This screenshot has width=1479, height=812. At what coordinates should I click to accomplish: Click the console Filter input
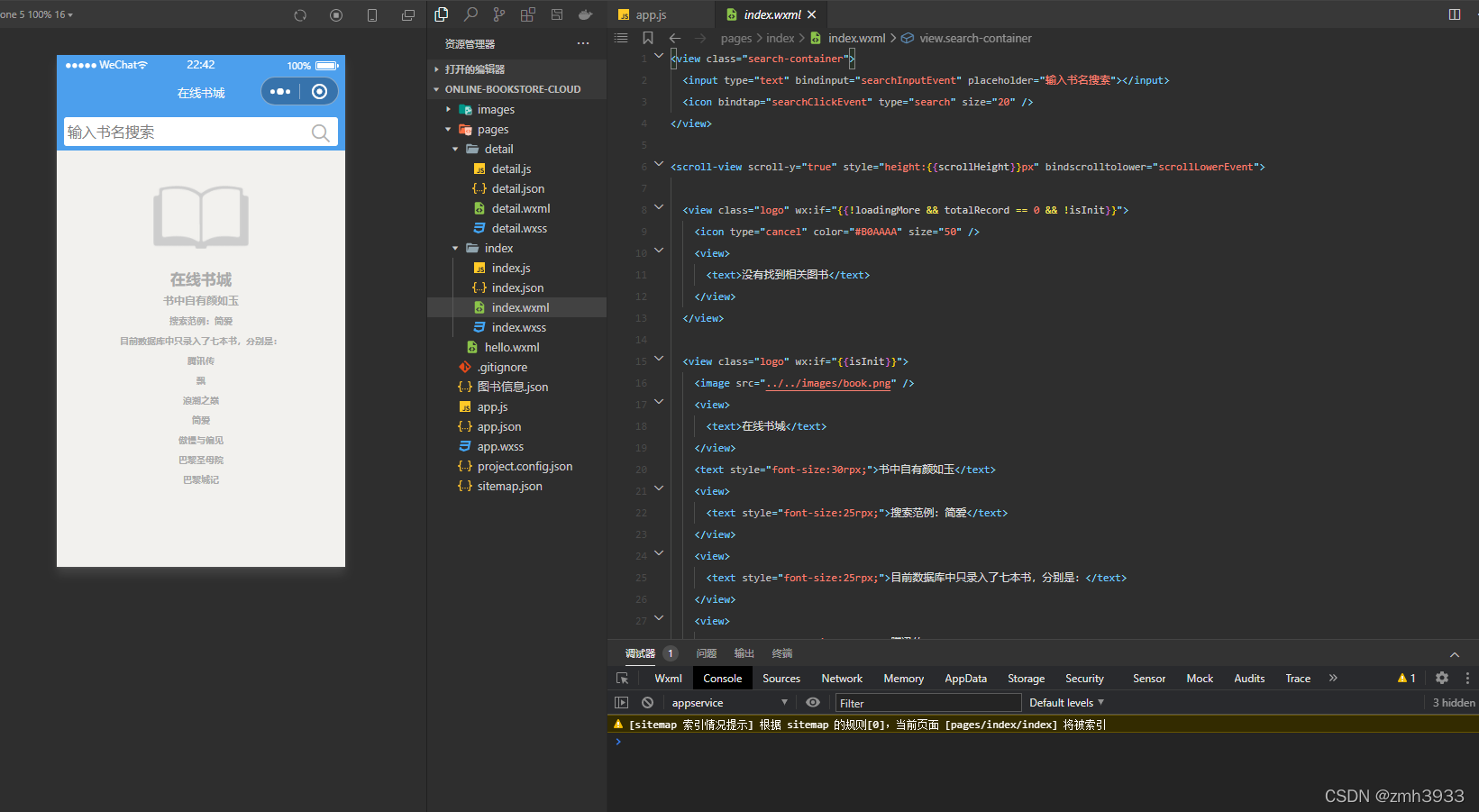[927, 703]
